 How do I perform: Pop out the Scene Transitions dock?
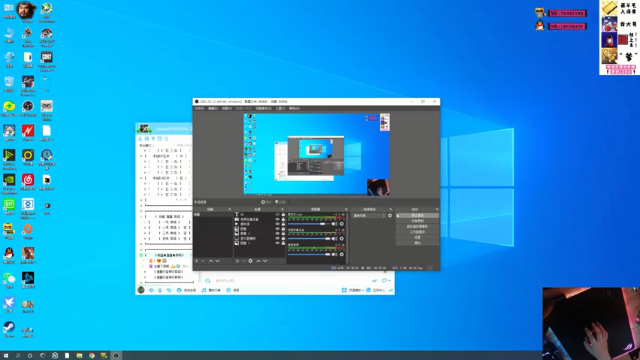point(391,209)
